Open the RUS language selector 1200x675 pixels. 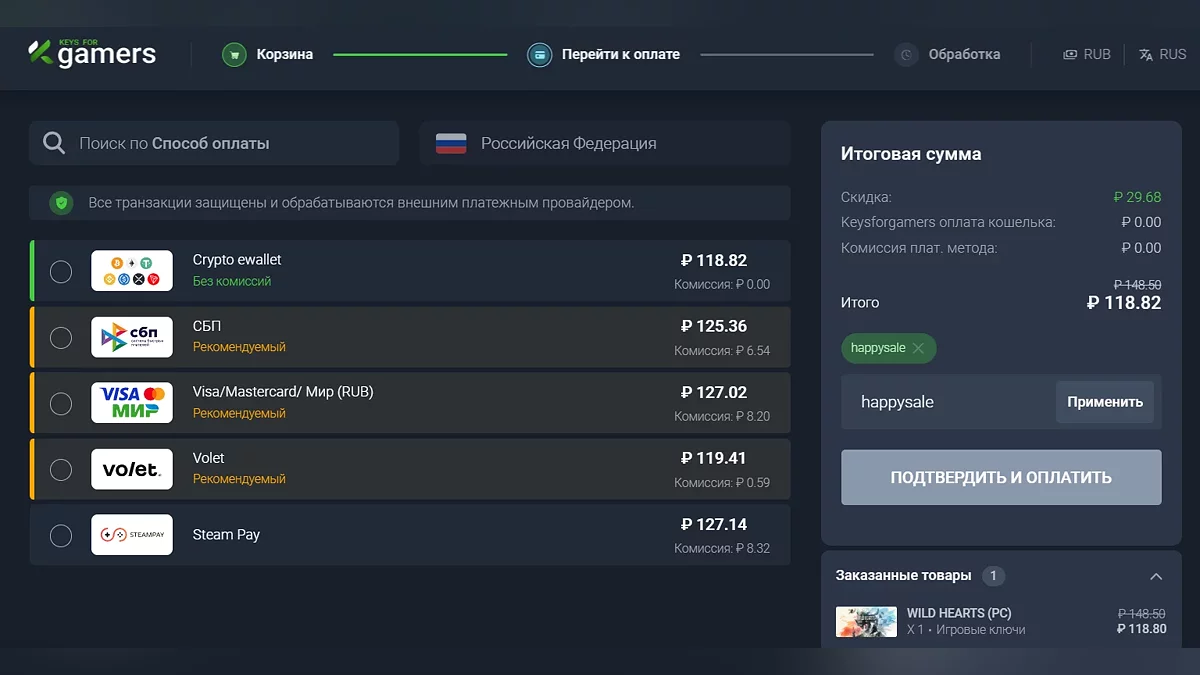pos(1162,55)
